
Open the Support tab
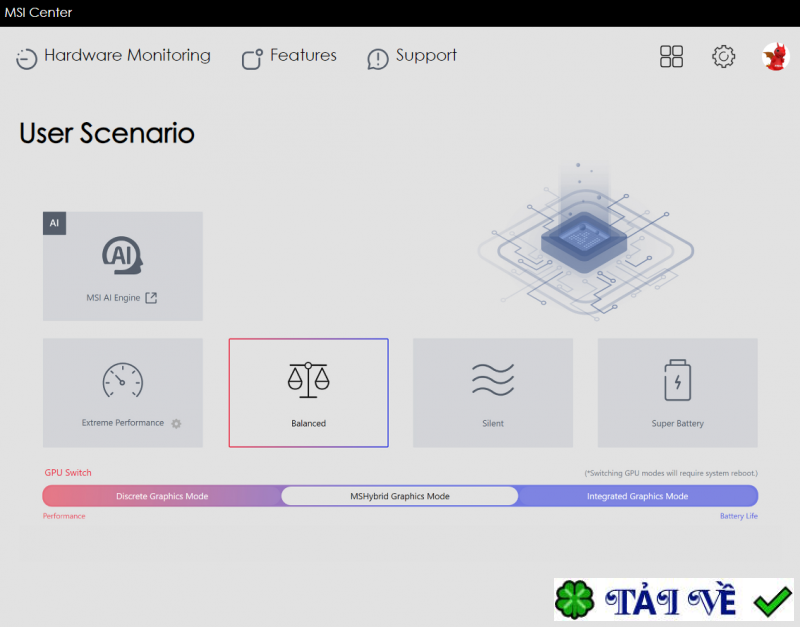coord(412,56)
